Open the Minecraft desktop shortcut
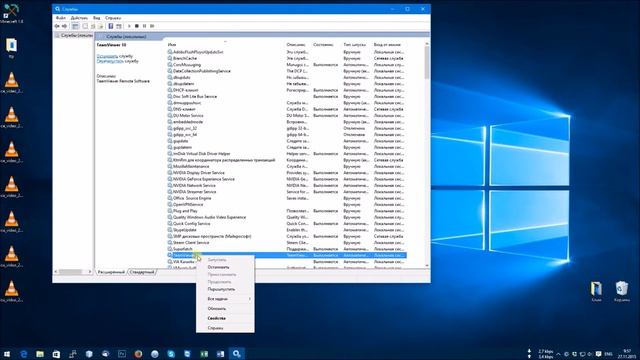Screen dimensions: 640x360 pyautogui.click(x=11, y=13)
